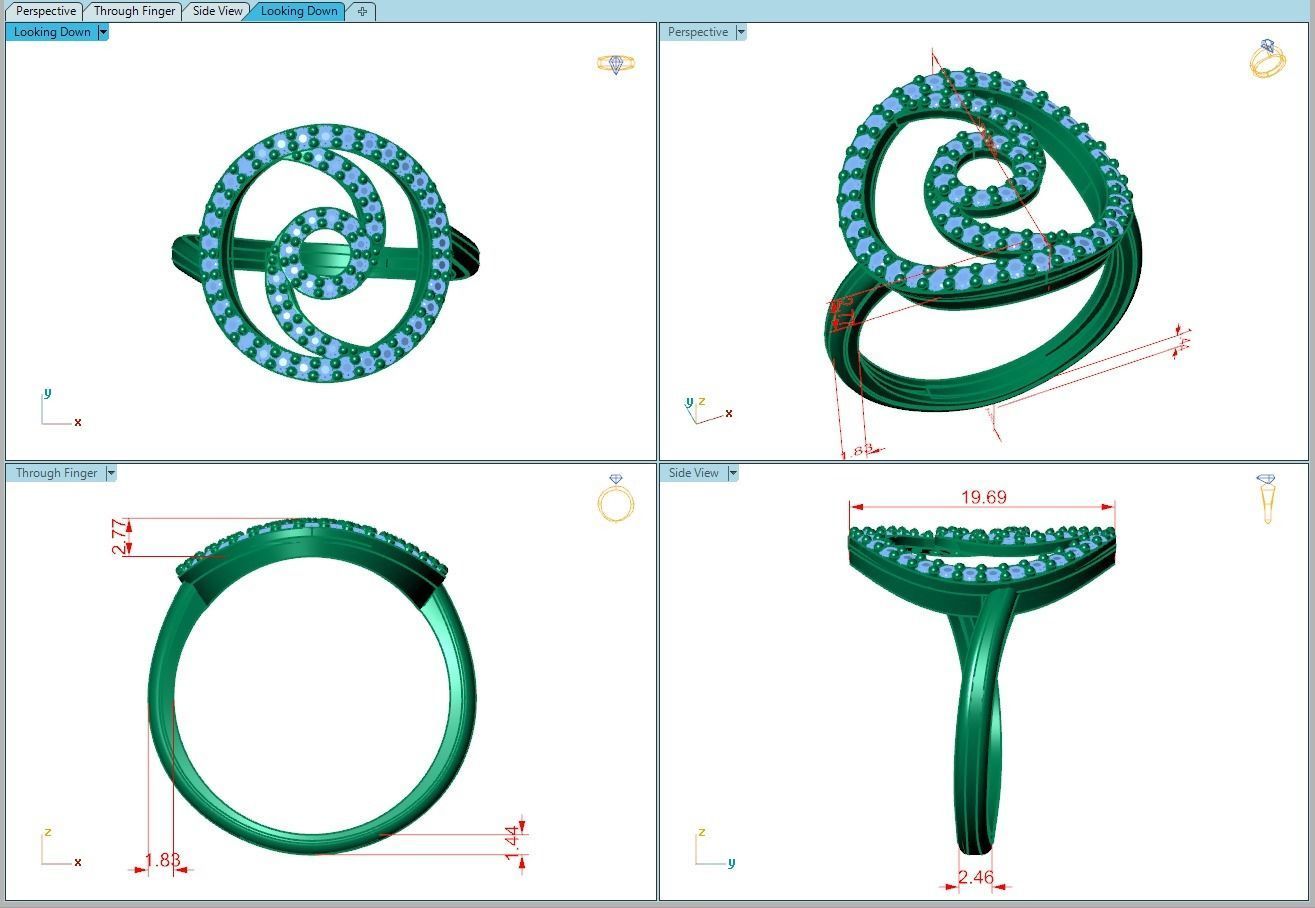1315x908 pixels.
Task: Open the Side View viewport dropdown arrow
Action: (733, 473)
